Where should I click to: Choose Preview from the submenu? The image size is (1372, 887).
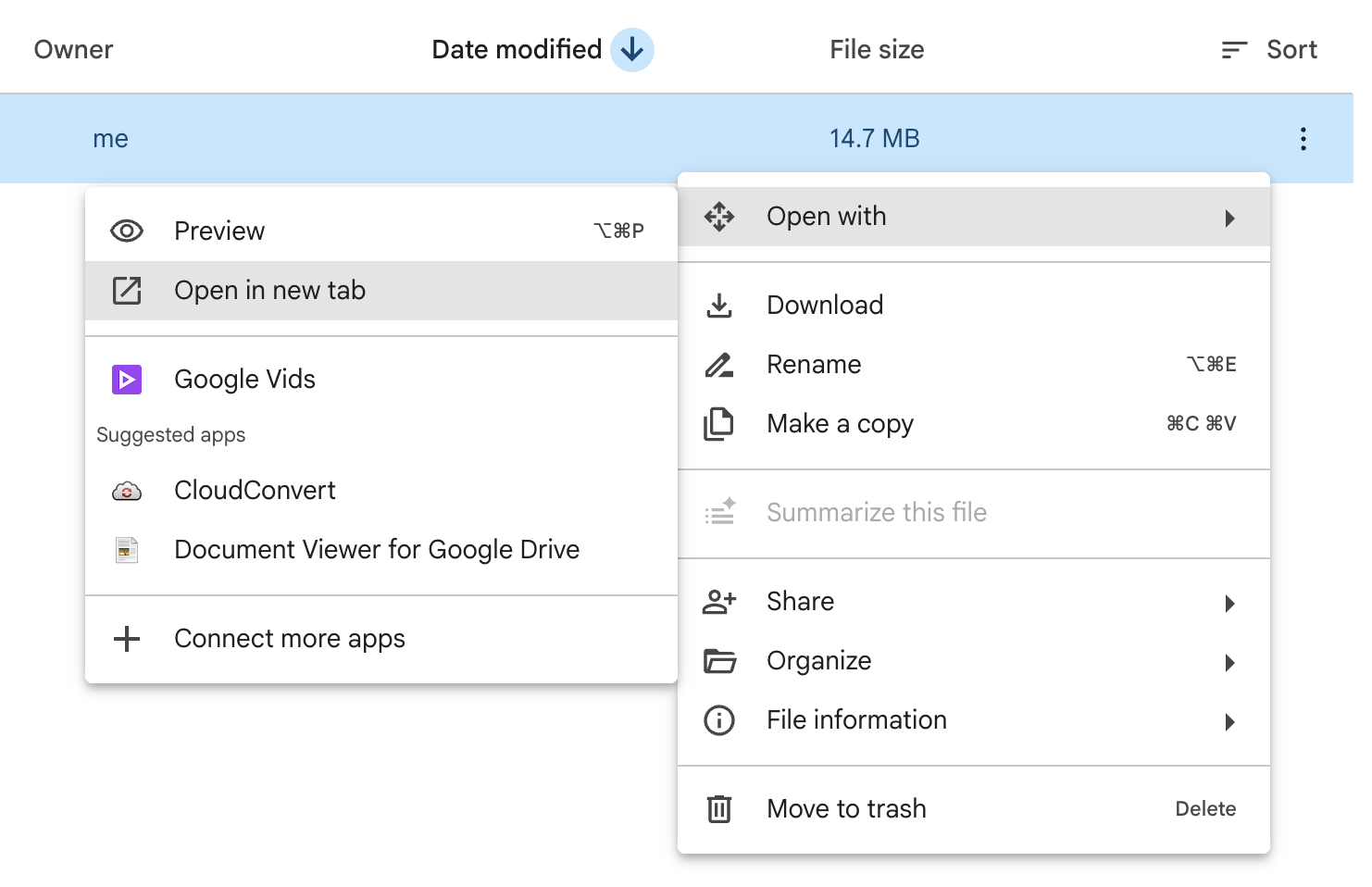click(x=219, y=231)
